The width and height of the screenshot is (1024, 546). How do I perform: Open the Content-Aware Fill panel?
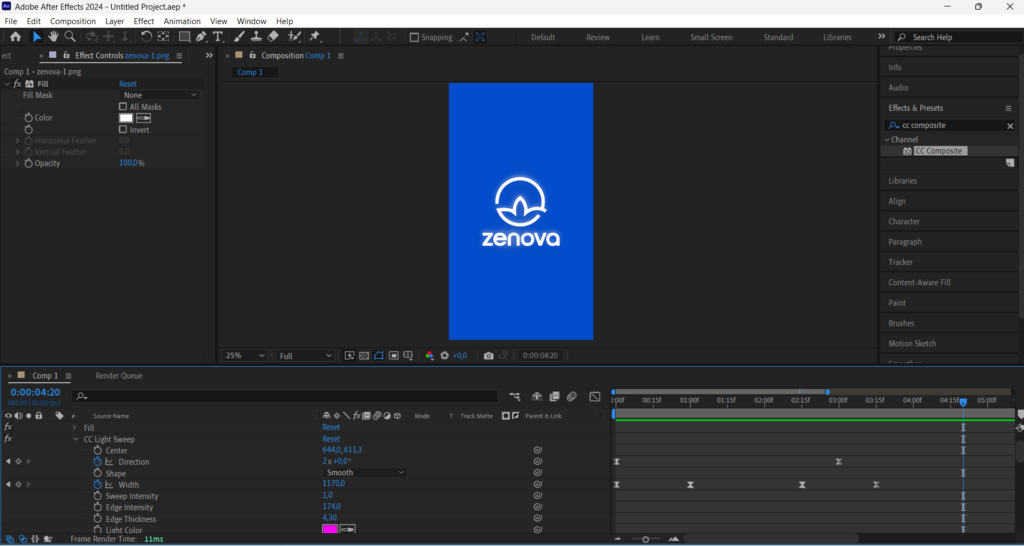click(920, 283)
